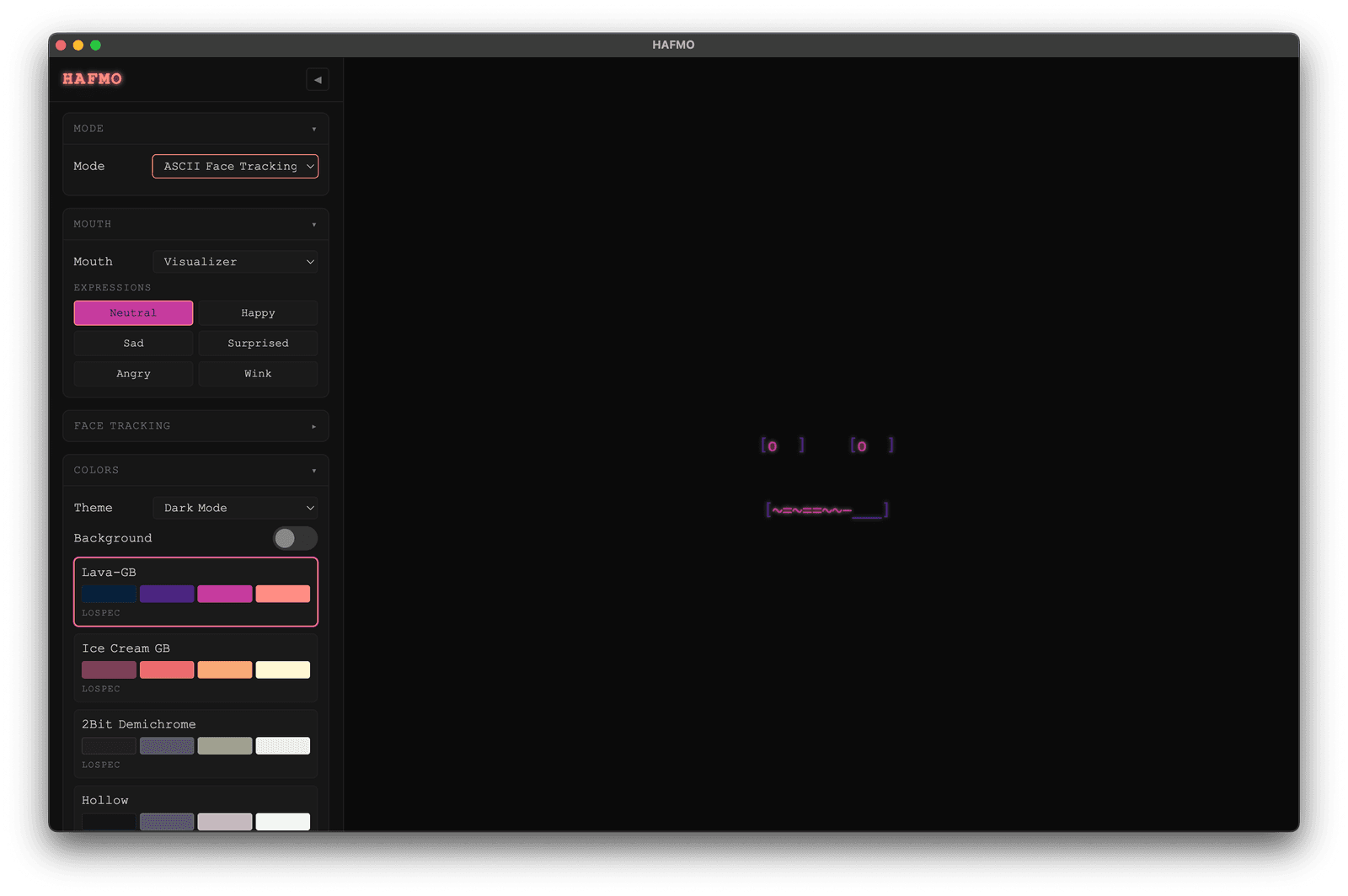Click the yellow minimize window button
Screen dimensions: 1348x896
click(x=78, y=45)
